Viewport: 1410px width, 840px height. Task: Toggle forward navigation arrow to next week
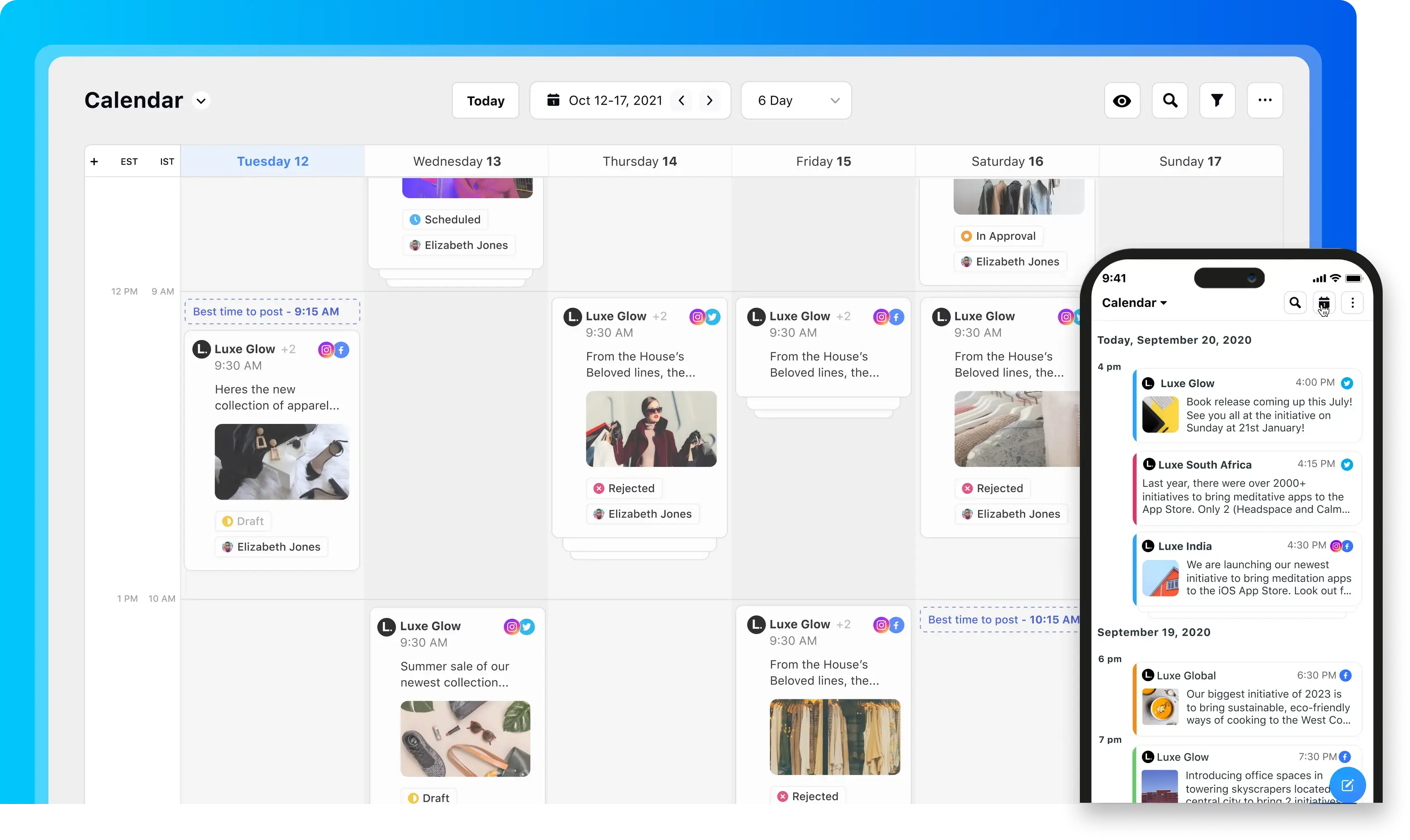709,100
